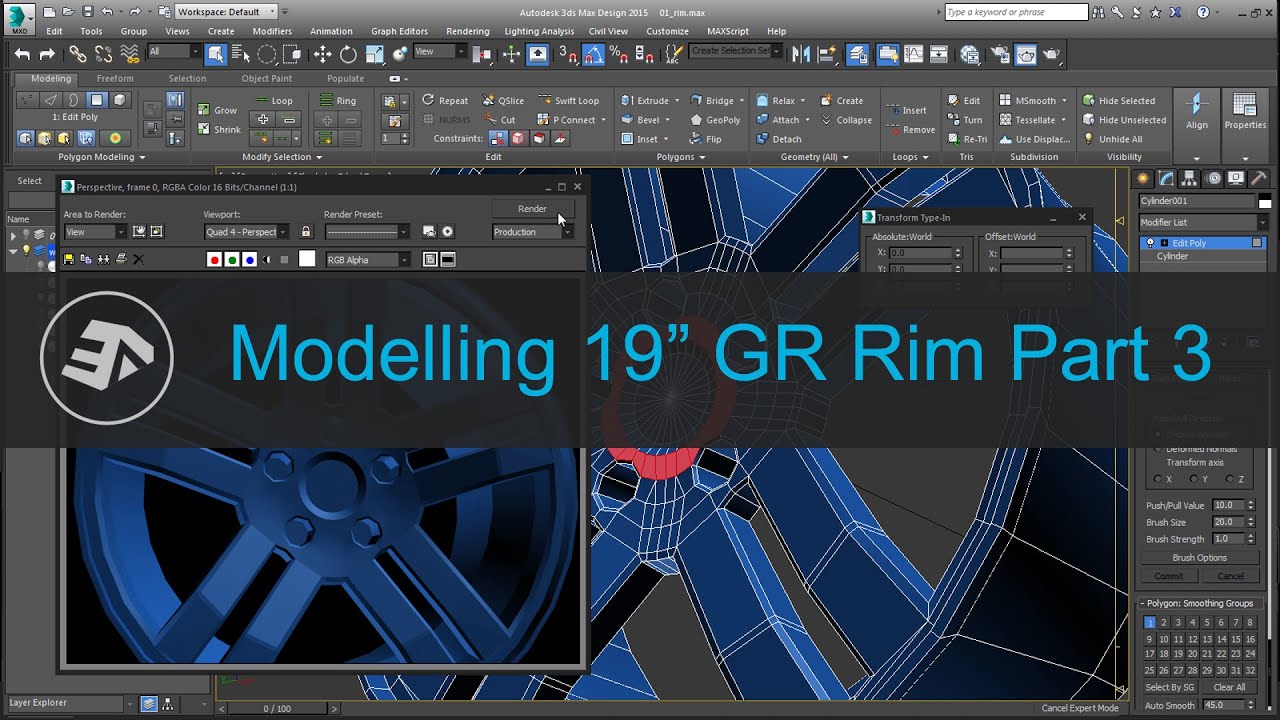
Task: Switch to the Object Paint ribbon tab
Action: point(267,78)
